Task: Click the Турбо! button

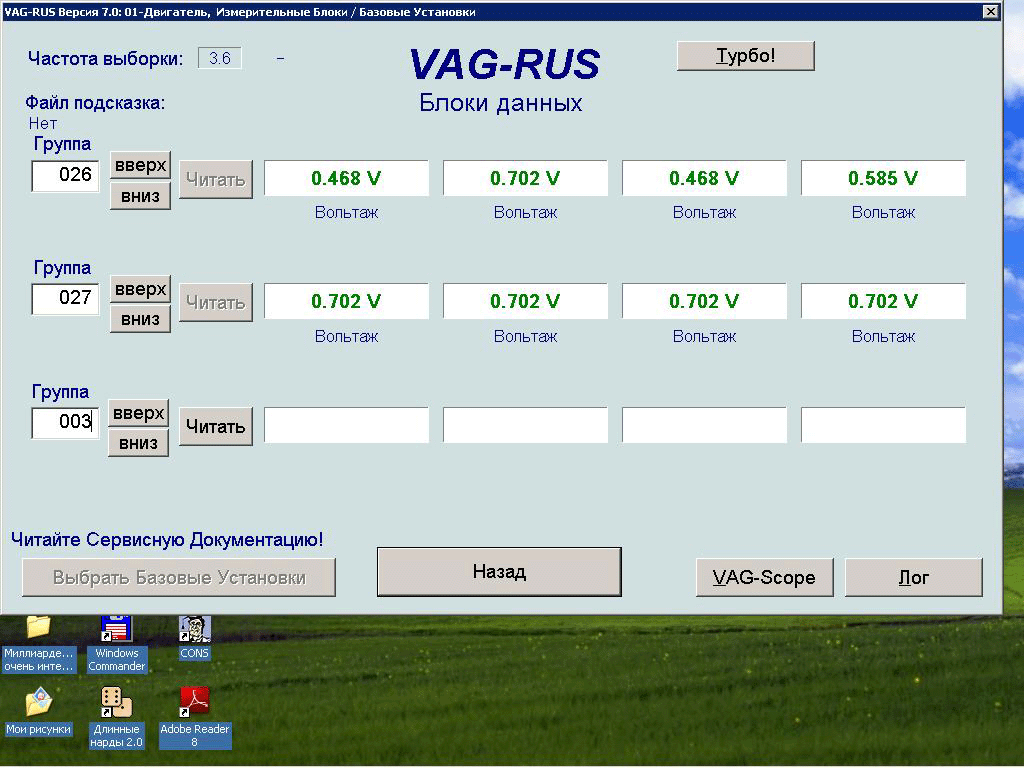Action: pyautogui.click(x=745, y=56)
